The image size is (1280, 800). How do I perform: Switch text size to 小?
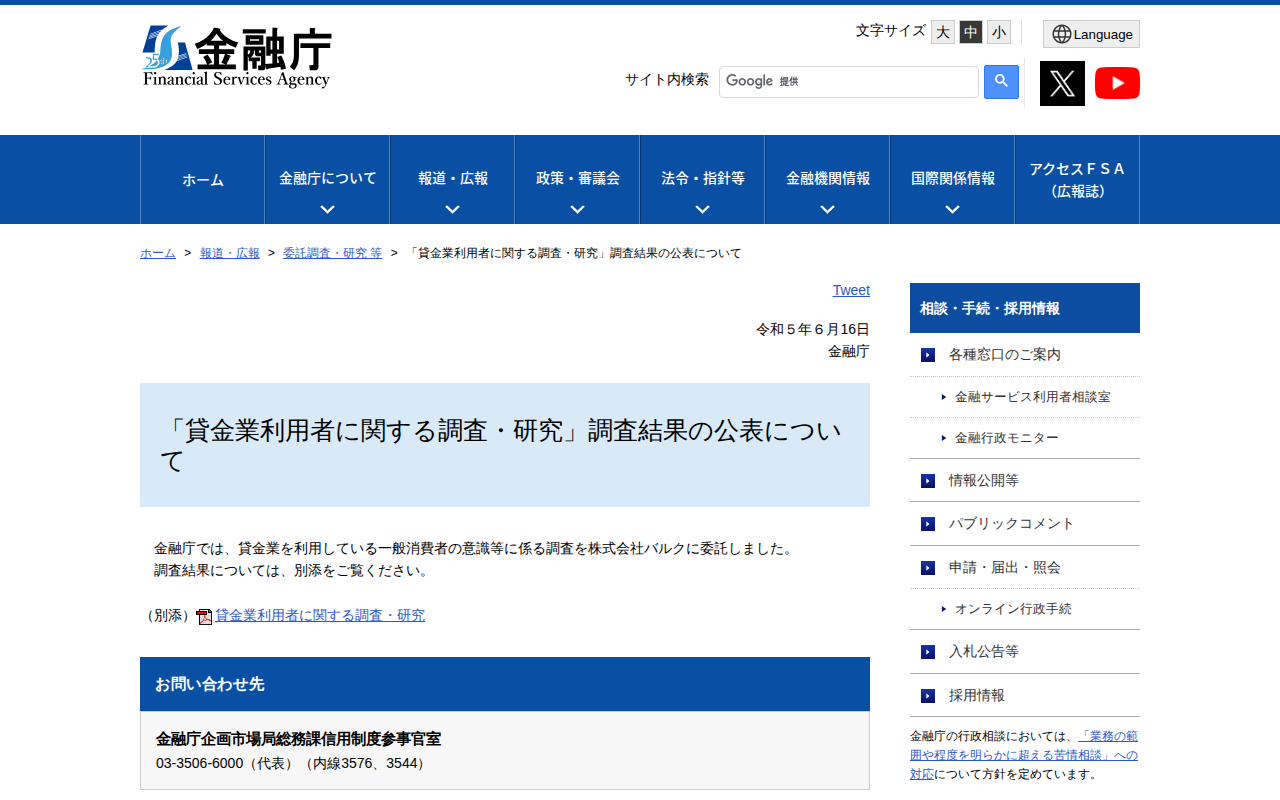click(998, 32)
